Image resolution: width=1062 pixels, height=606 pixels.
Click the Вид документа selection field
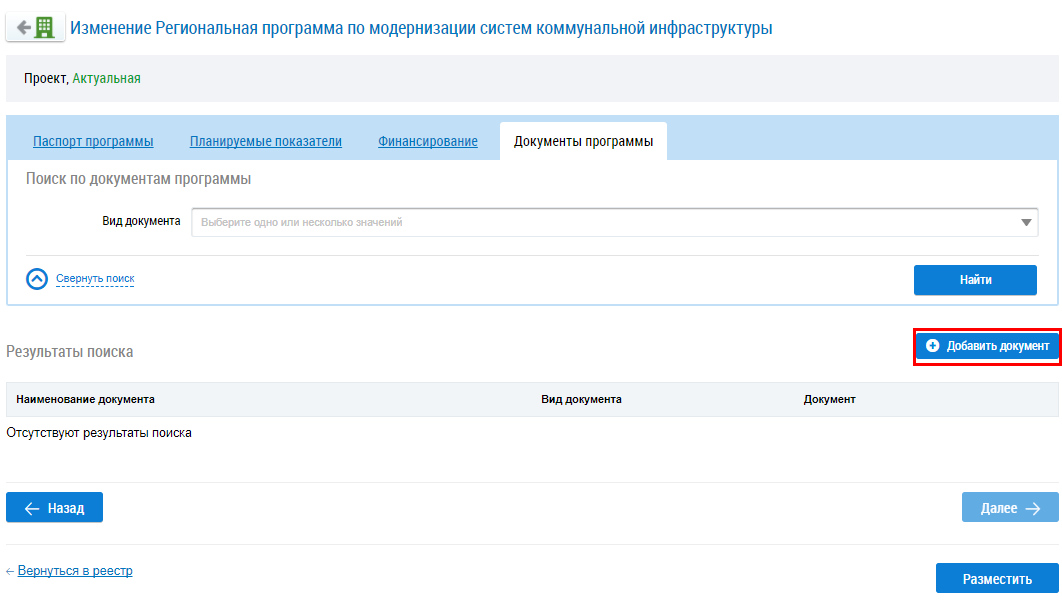pos(600,222)
